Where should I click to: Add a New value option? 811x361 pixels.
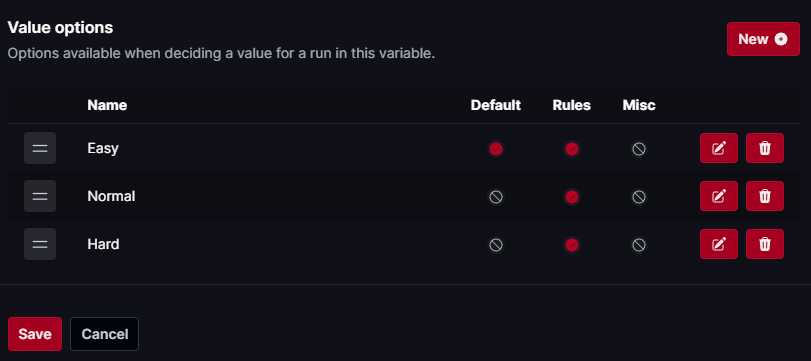[x=763, y=39]
